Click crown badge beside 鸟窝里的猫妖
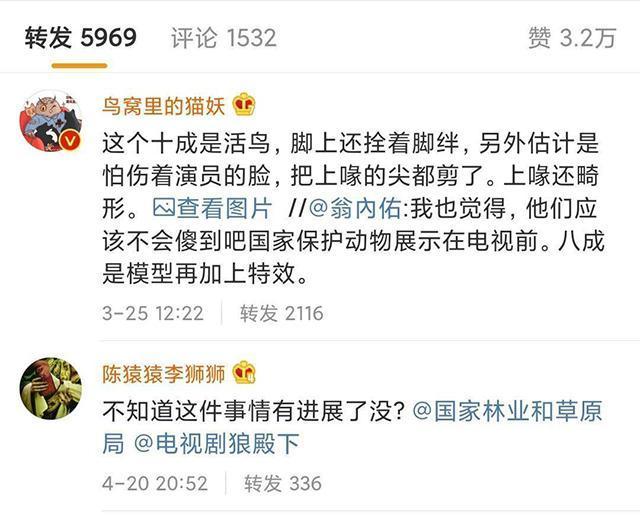The image size is (640, 516). tap(245, 103)
